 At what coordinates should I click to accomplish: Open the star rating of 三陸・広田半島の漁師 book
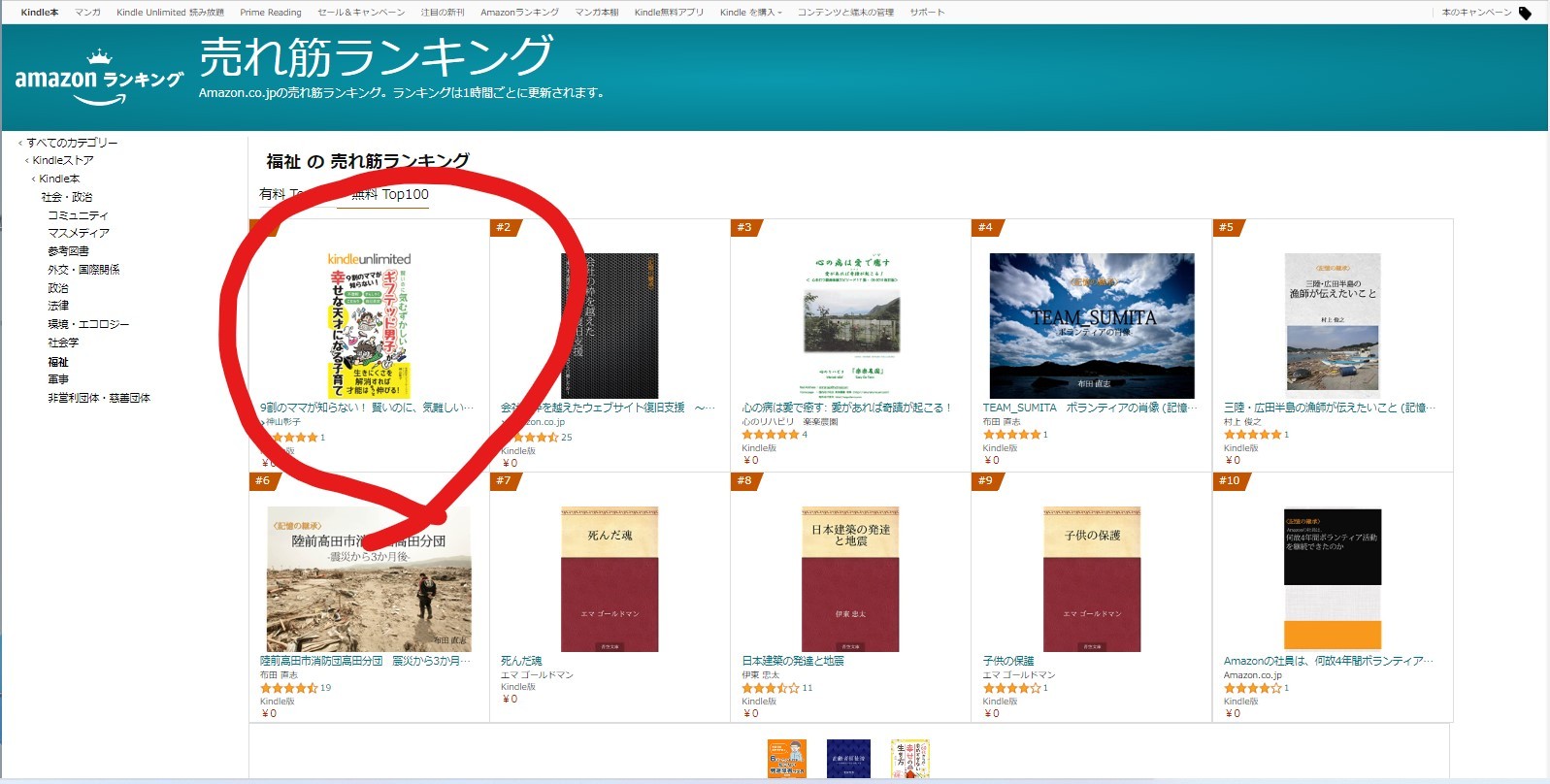pos(1252,435)
